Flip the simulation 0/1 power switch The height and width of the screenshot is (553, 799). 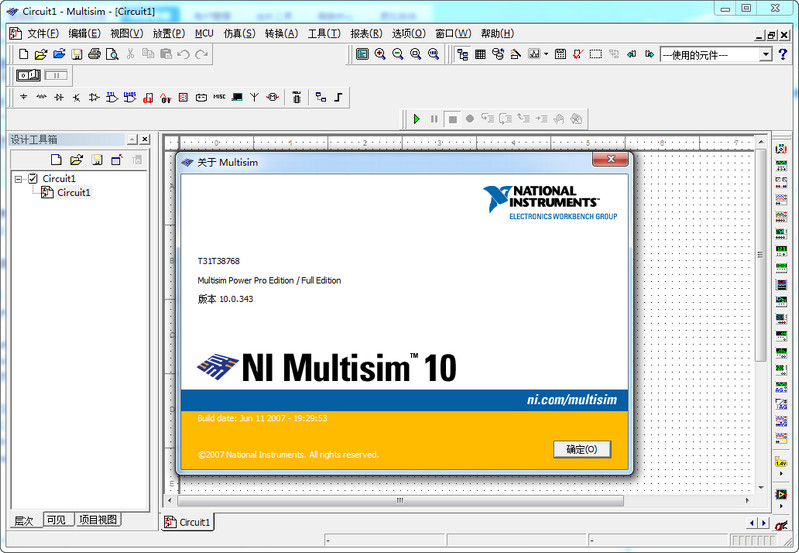coord(29,75)
